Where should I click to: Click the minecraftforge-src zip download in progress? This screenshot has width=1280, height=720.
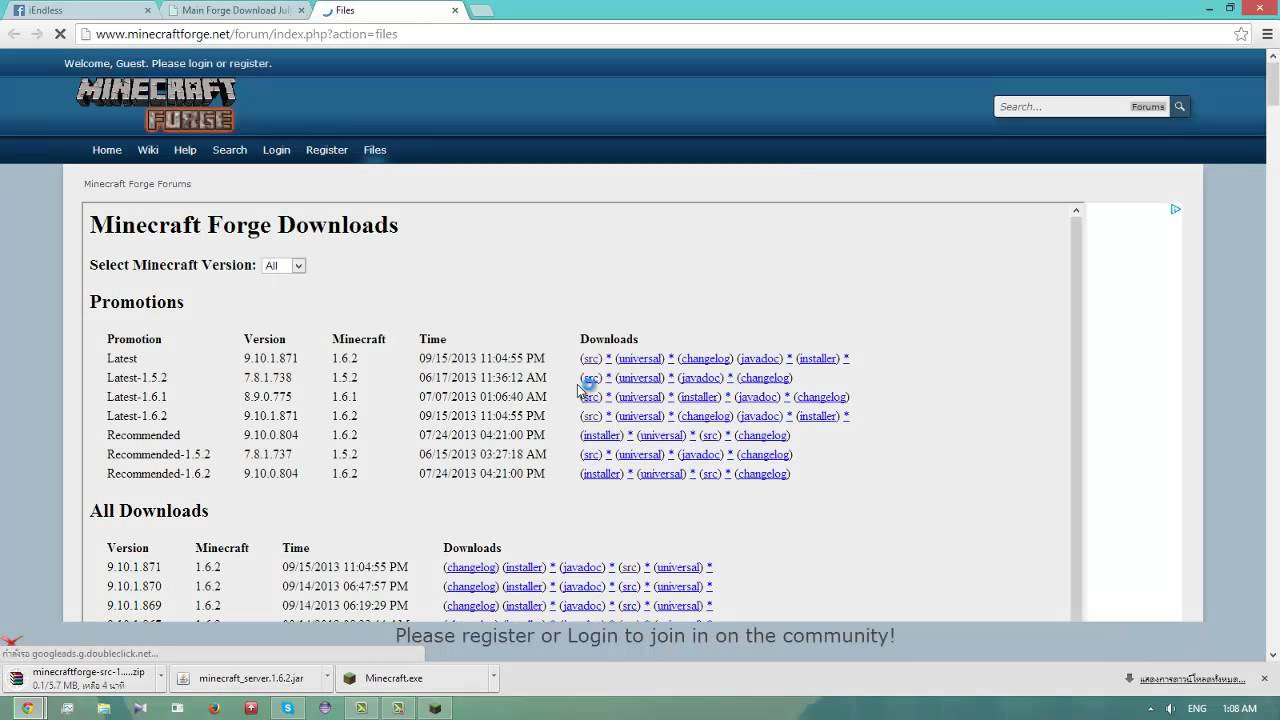coord(79,678)
